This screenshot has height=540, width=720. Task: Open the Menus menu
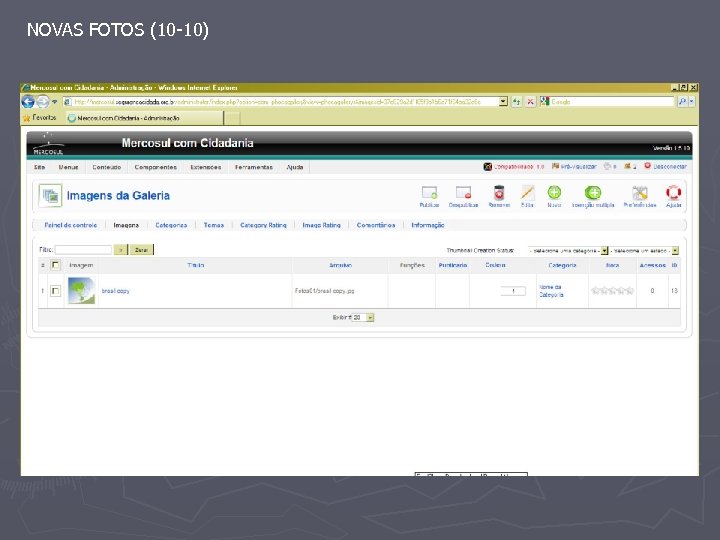[68, 167]
